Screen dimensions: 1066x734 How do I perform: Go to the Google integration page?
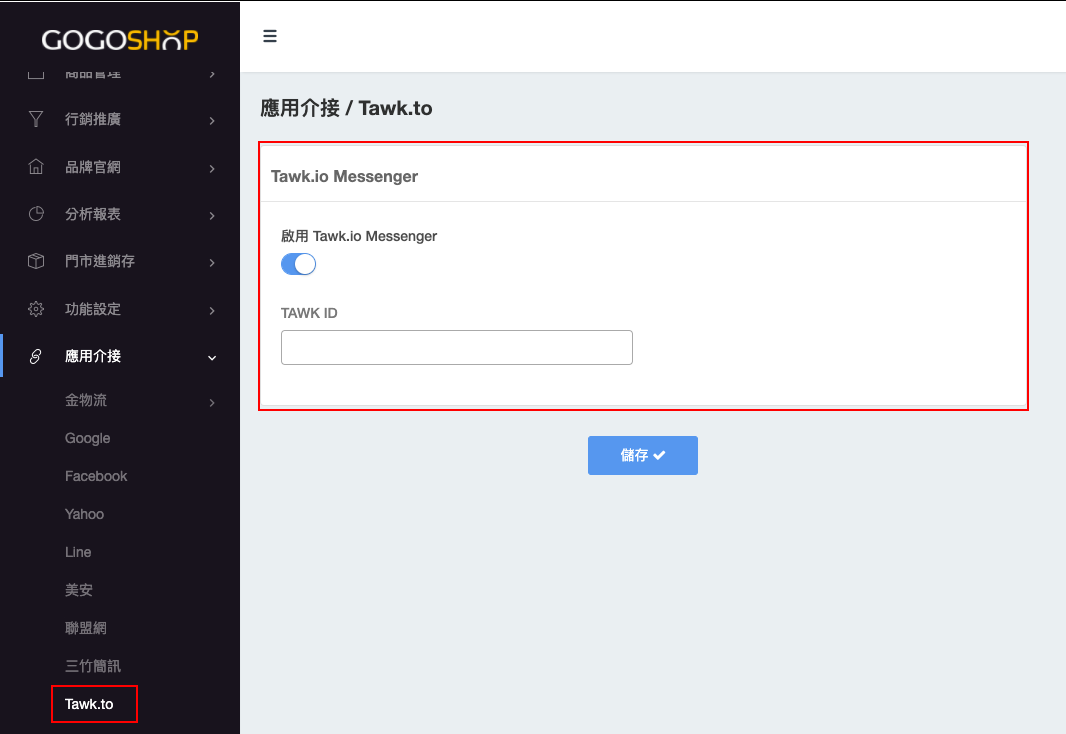coord(88,438)
